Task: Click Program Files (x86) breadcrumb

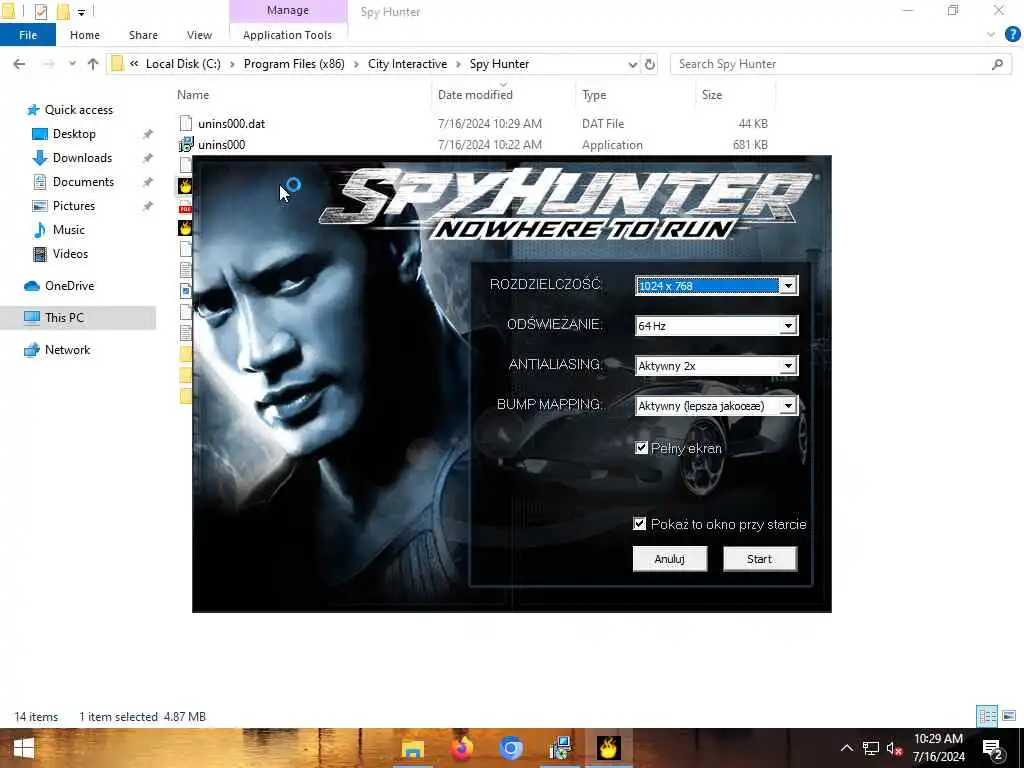Action: [x=294, y=64]
